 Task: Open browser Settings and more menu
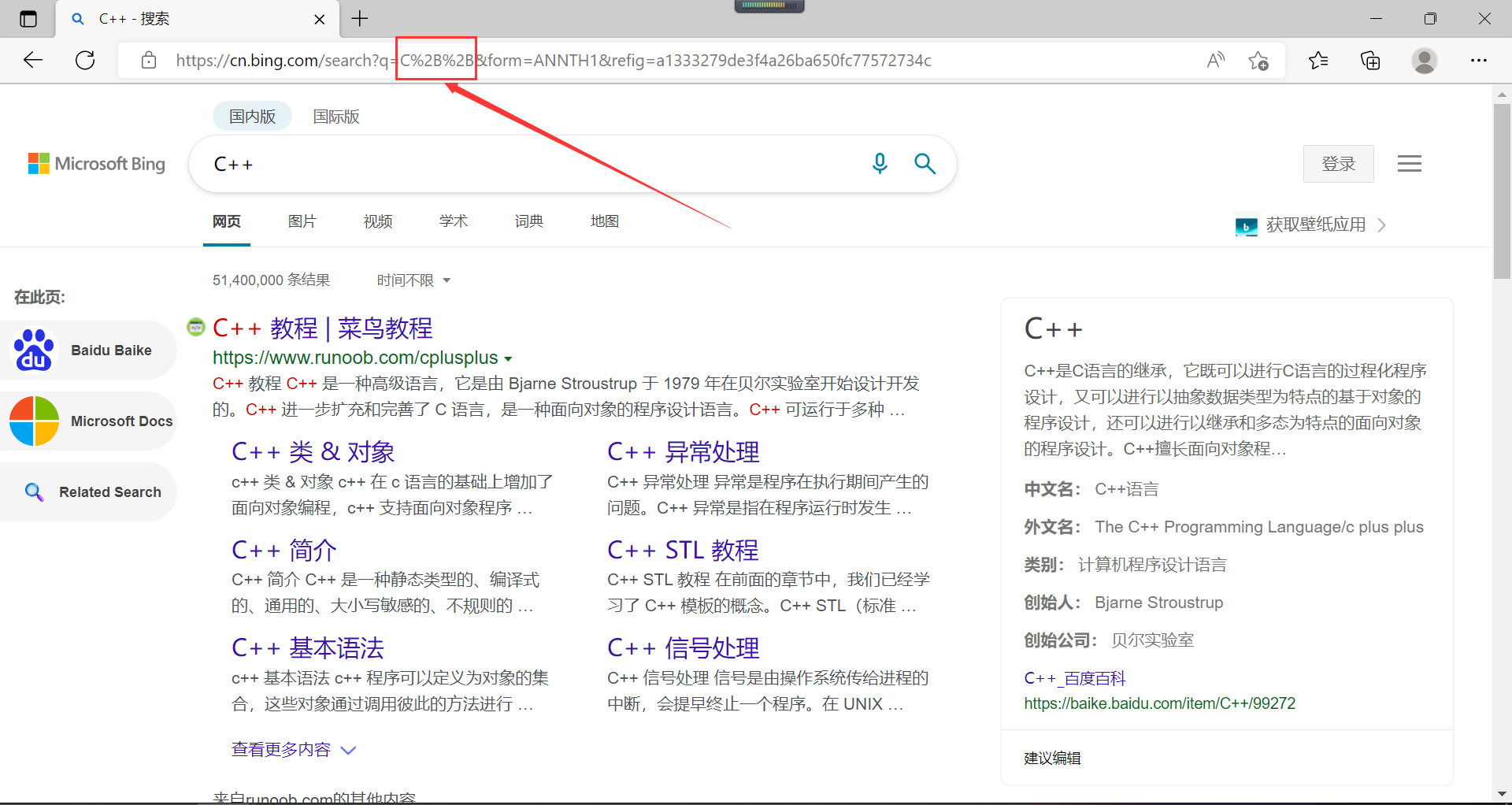(x=1479, y=61)
